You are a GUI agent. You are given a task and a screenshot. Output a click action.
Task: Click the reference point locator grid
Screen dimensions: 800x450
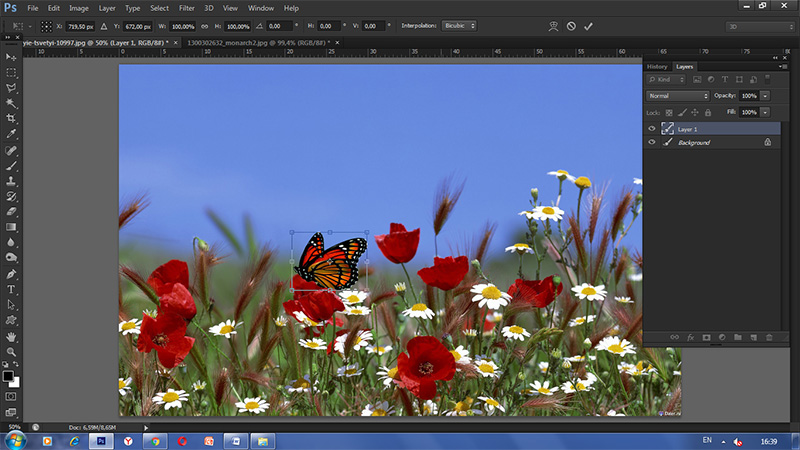tap(46, 26)
